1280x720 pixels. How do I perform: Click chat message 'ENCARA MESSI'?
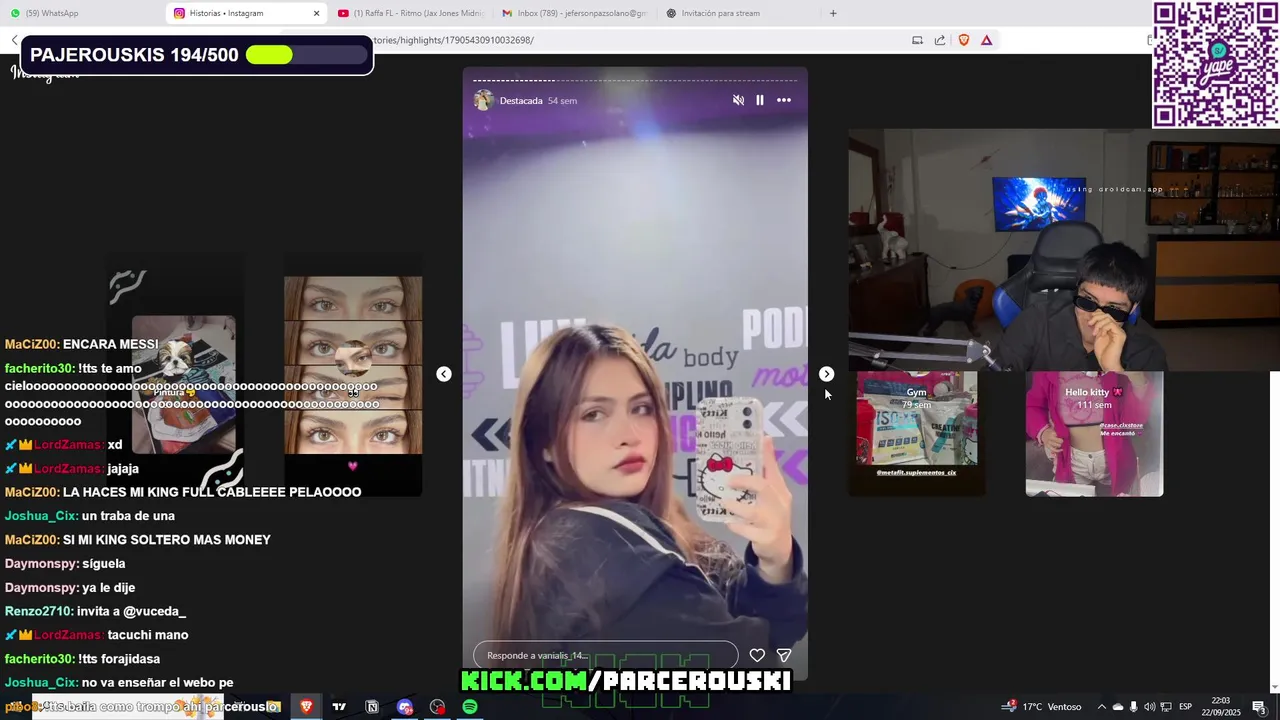pos(111,344)
